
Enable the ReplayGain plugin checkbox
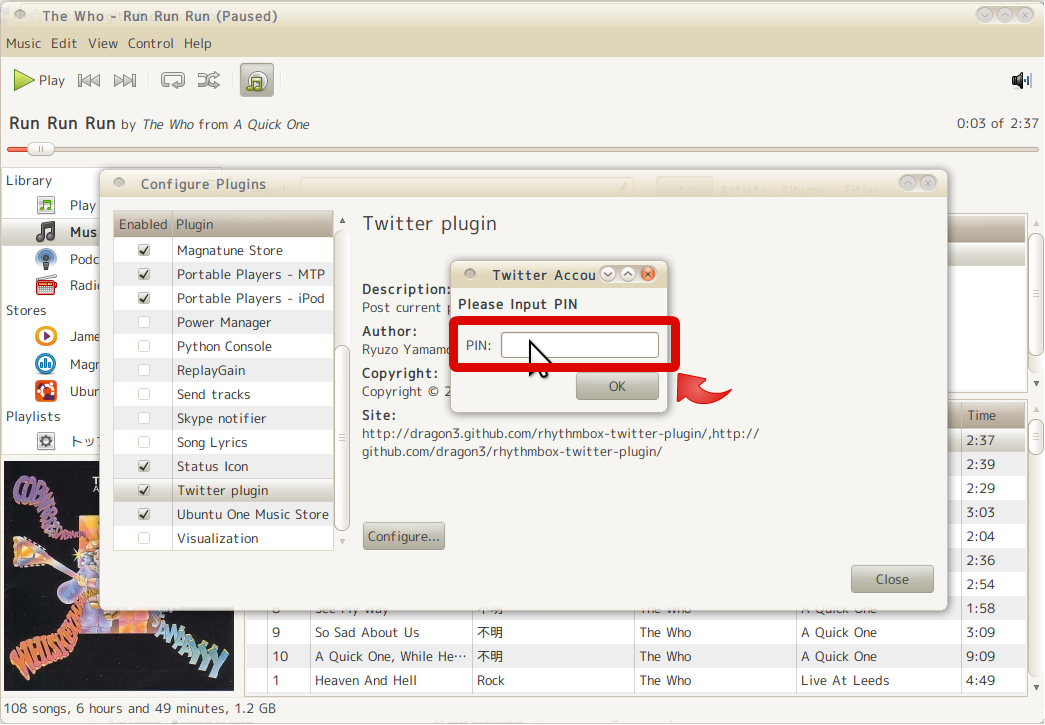coord(144,370)
